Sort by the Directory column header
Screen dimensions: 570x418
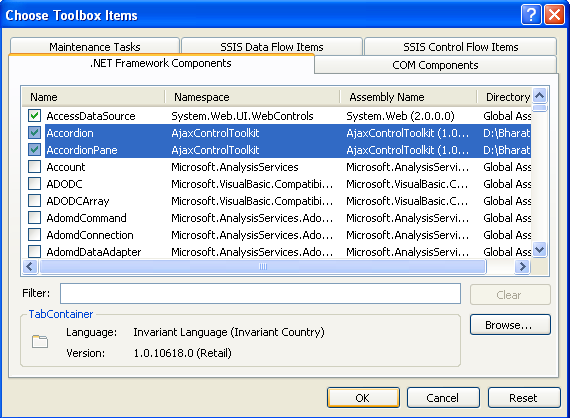coord(505,97)
